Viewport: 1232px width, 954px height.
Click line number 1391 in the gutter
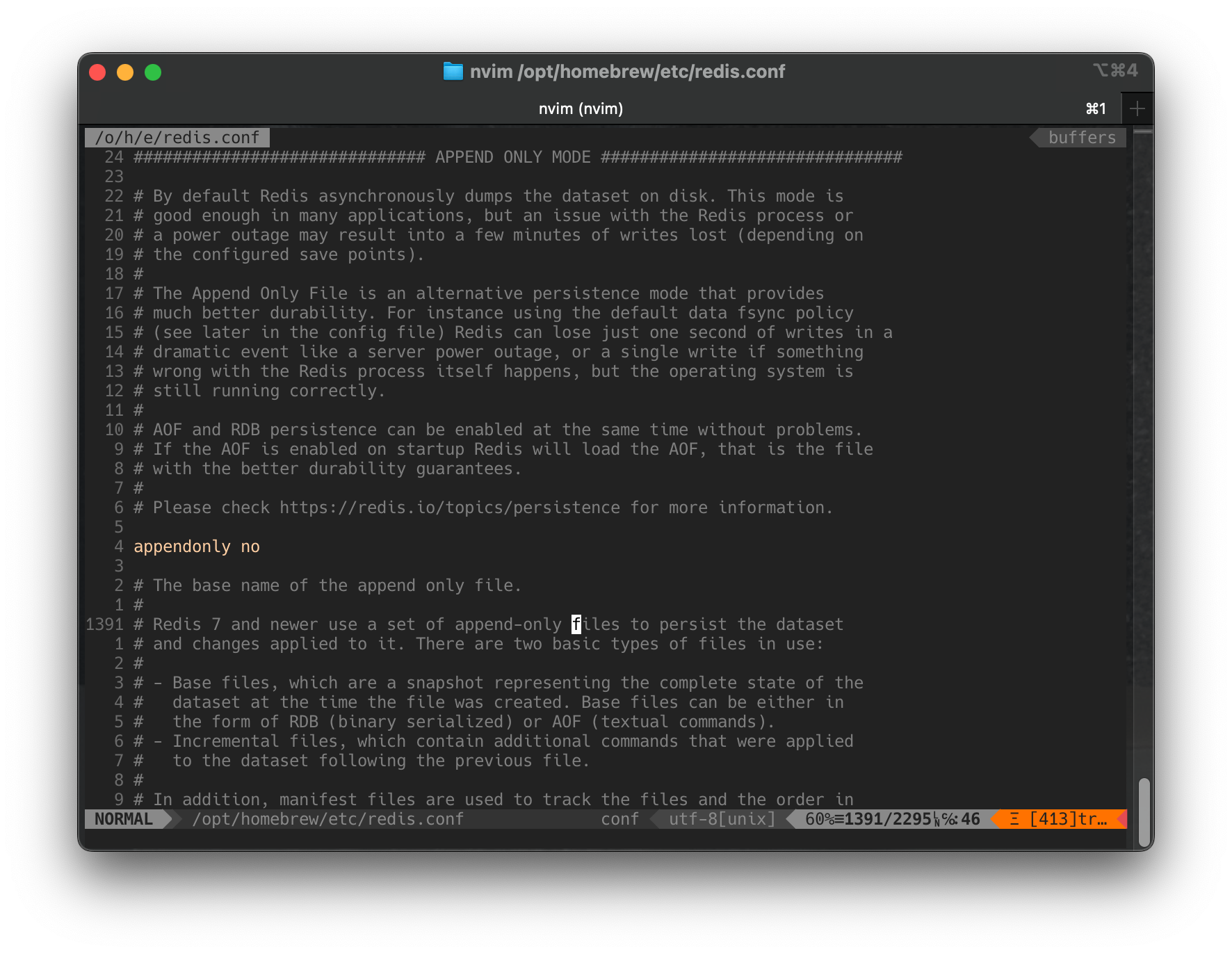coord(104,624)
